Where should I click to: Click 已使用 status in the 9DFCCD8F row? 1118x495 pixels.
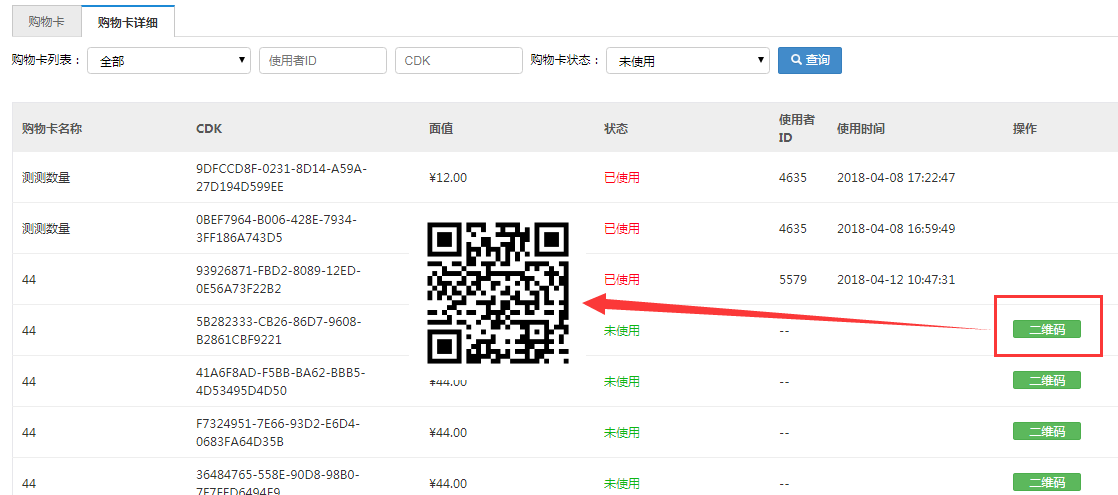(x=622, y=178)
